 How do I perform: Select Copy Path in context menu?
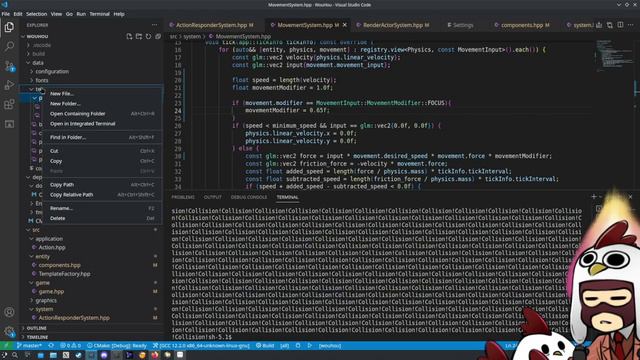[102, 185]
